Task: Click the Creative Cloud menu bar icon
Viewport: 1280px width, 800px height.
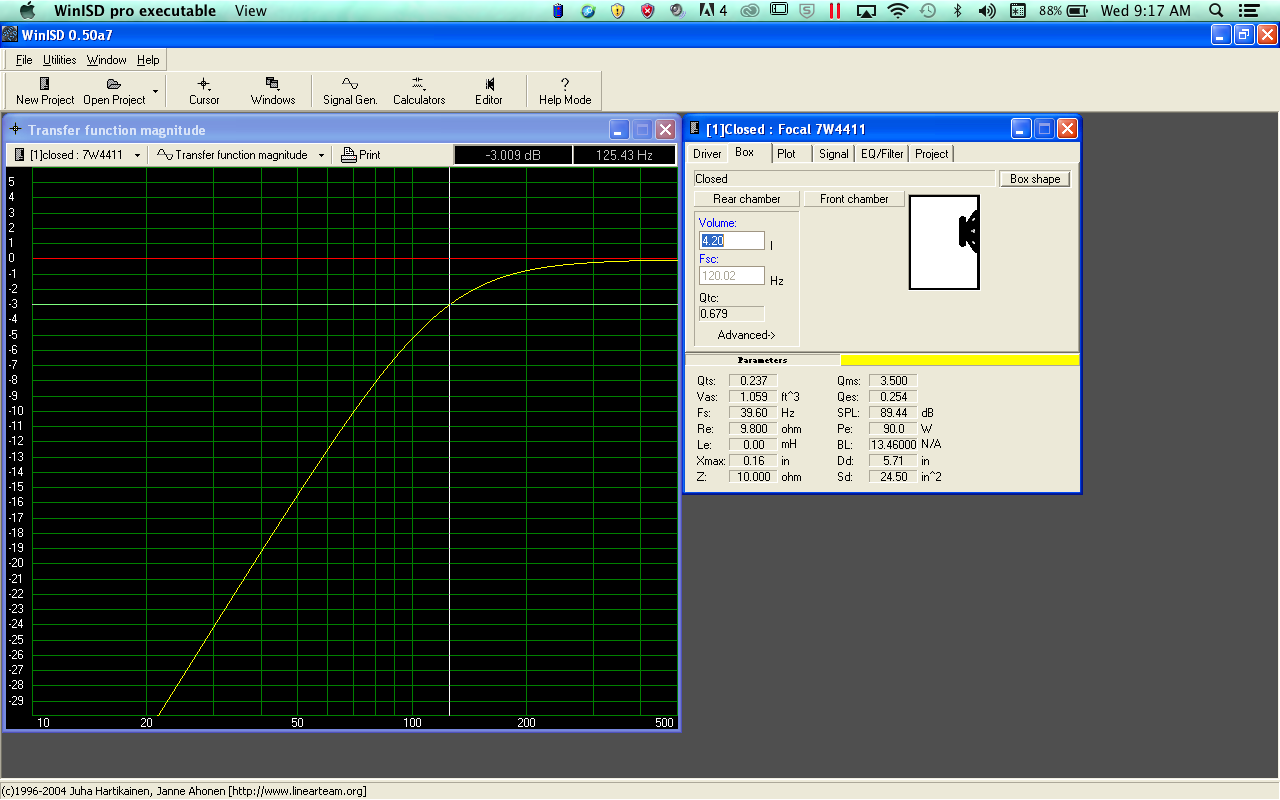Action: pyautogui.click(x=750, y=11)
